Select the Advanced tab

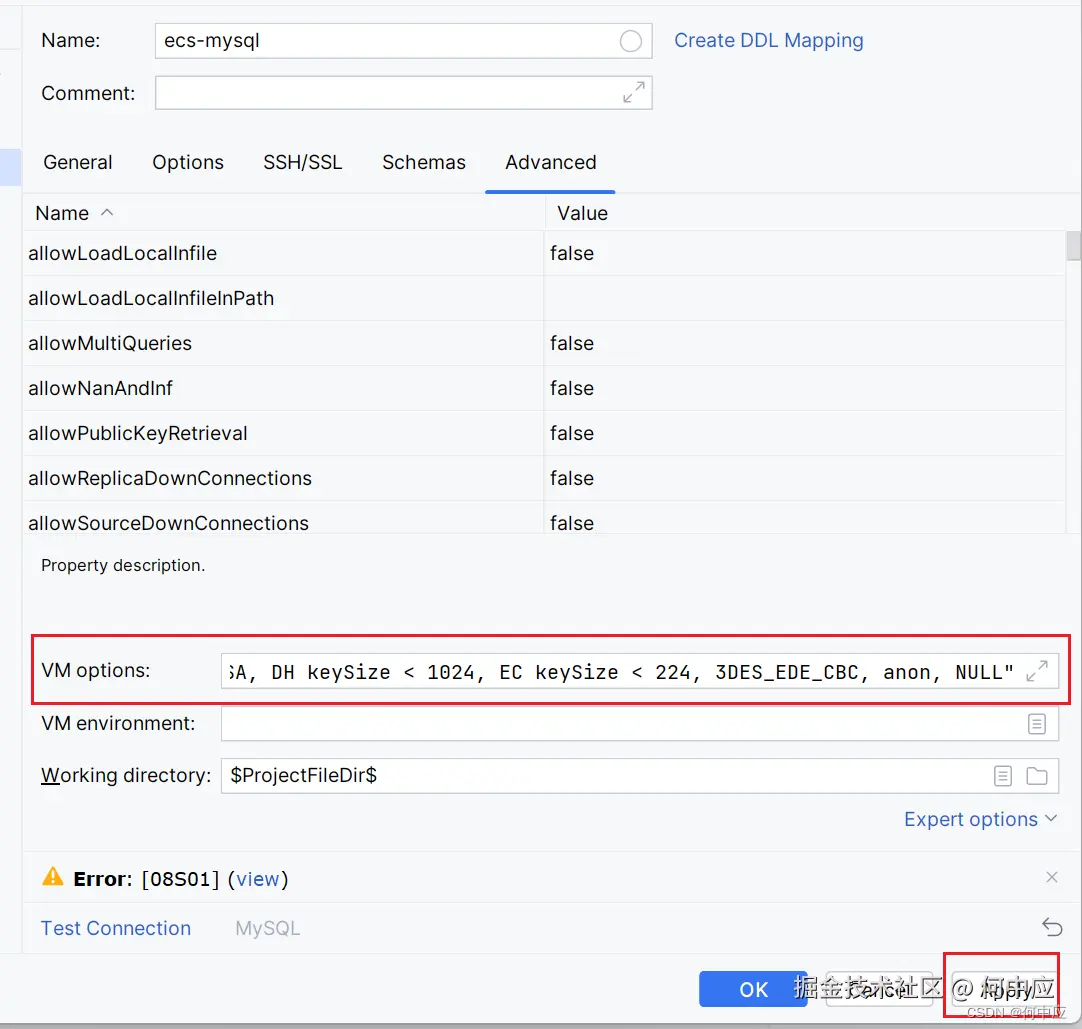coord(551,162)
